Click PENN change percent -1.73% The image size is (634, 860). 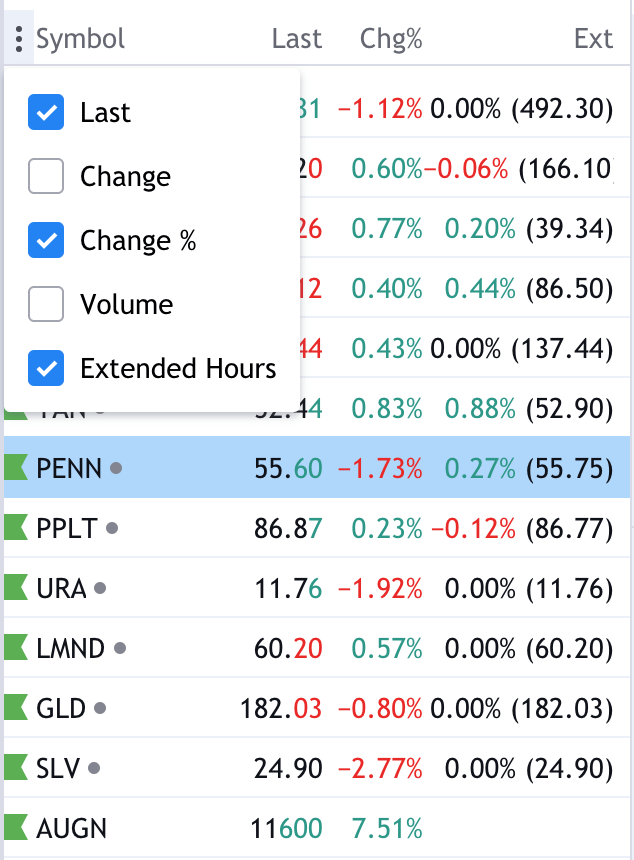click(381, 469)
